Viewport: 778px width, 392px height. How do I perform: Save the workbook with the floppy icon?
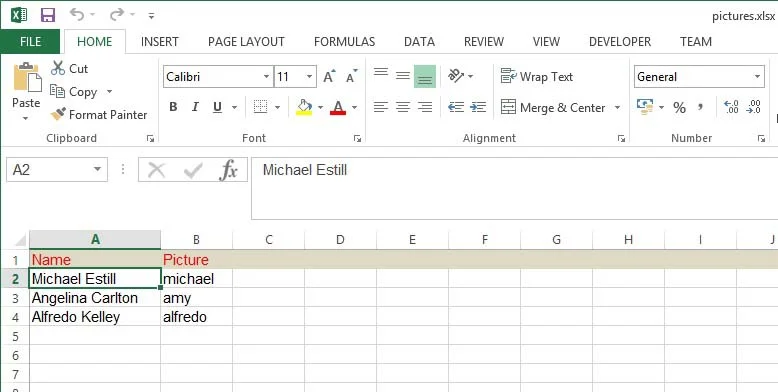pos(48,15)
